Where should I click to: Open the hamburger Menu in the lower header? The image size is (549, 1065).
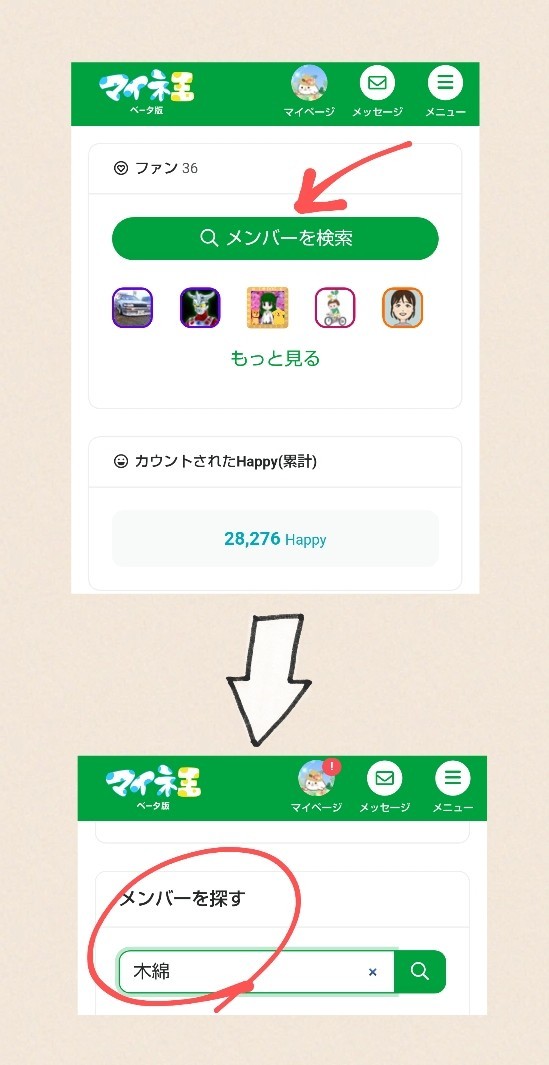(453, 778)
